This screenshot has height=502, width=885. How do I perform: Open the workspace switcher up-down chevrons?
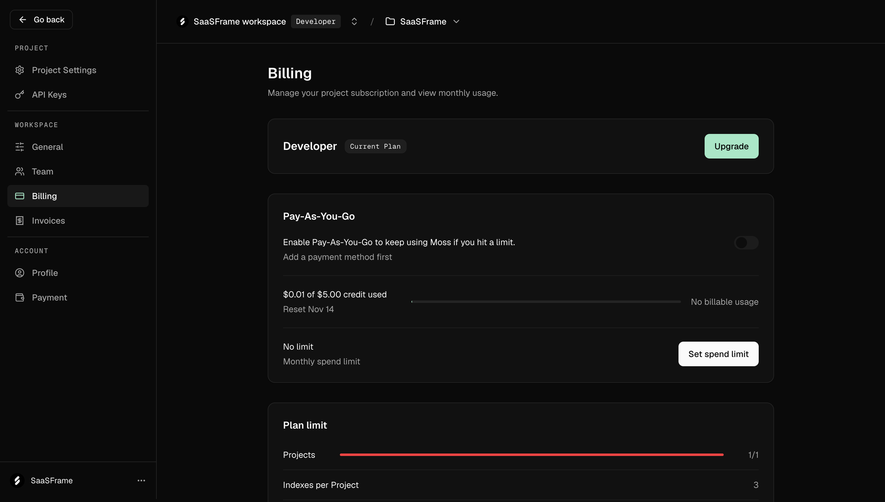click(x=354, y=21)
